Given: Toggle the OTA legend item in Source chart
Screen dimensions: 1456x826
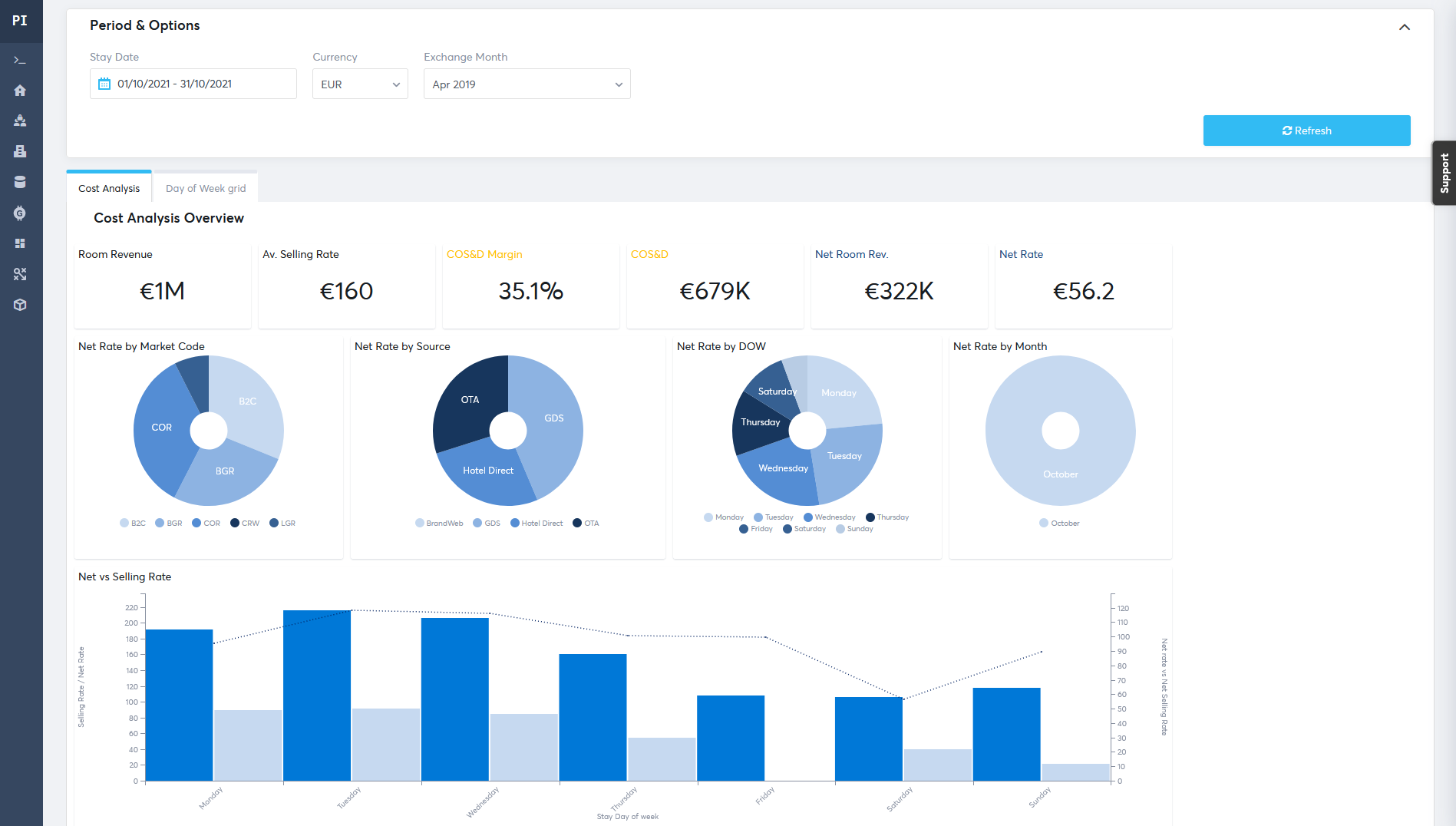Looking at the screenshot, I should click(586, 524).
